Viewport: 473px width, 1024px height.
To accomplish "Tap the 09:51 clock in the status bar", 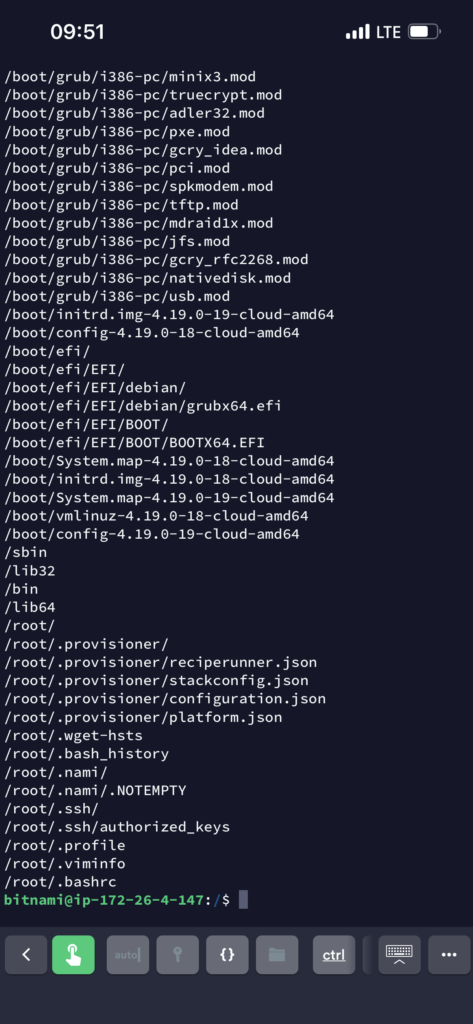I will tap(77, 31).
